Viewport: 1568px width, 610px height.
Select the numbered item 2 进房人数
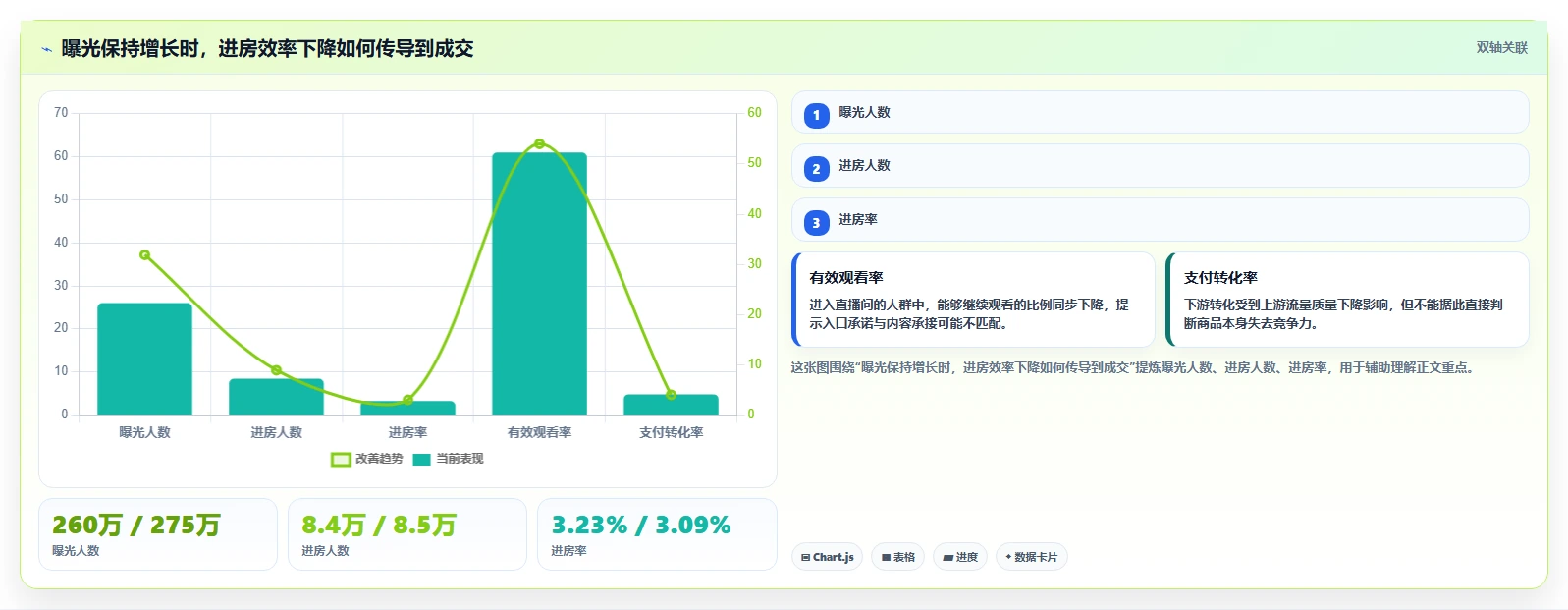1160,166
